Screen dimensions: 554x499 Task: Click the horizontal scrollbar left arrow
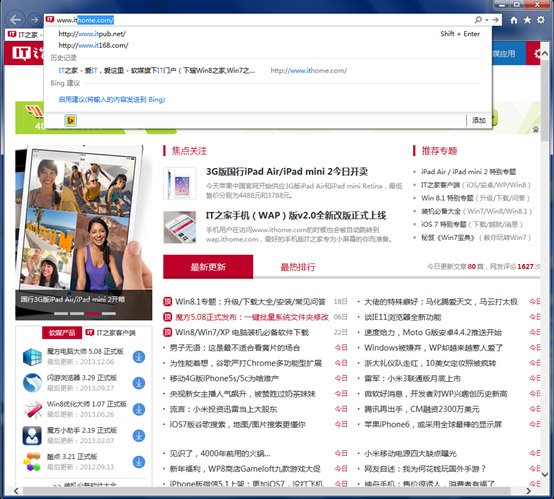click(16, 491)
